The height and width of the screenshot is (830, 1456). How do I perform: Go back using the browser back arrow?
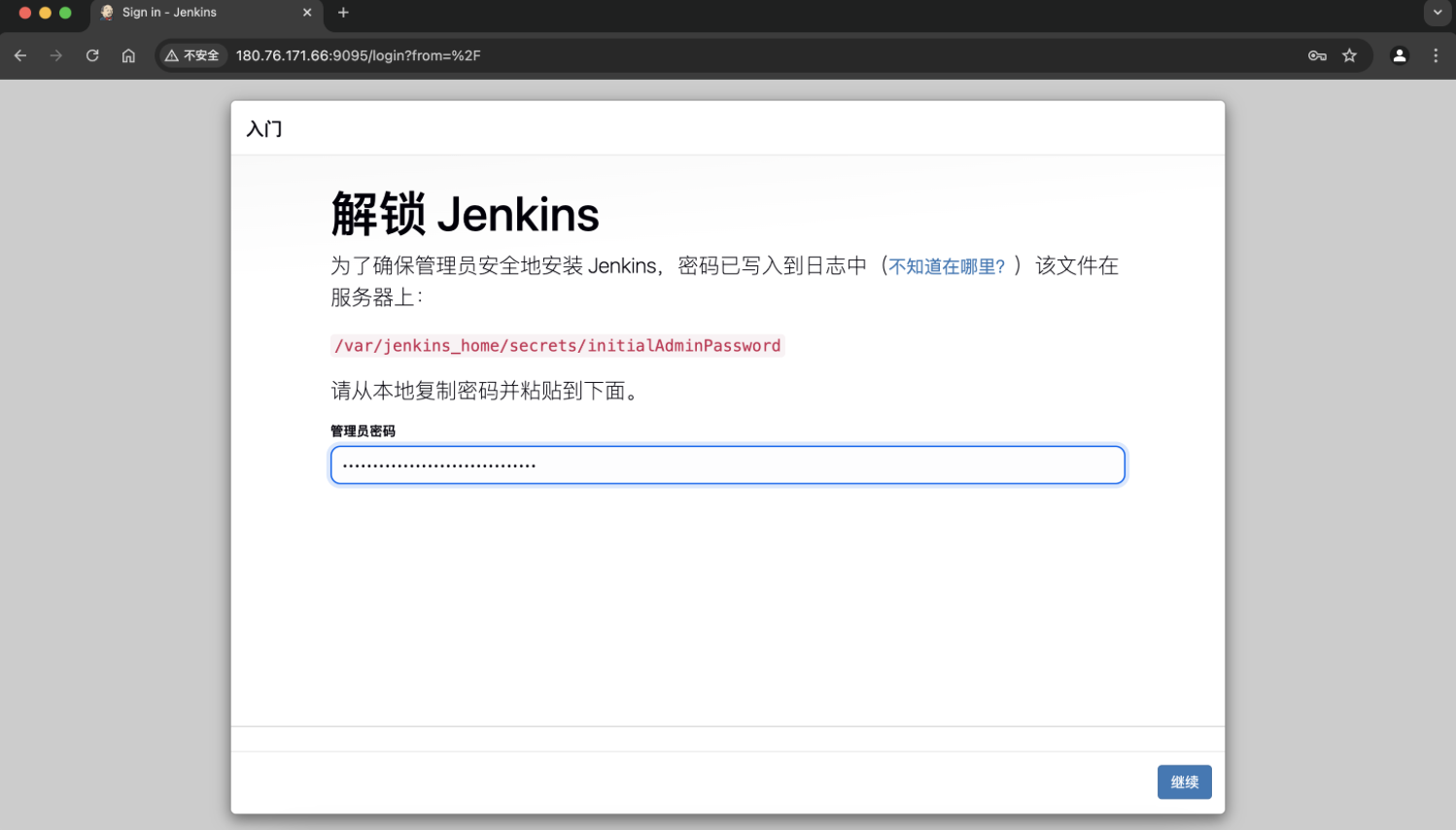[x=20, y=55]
